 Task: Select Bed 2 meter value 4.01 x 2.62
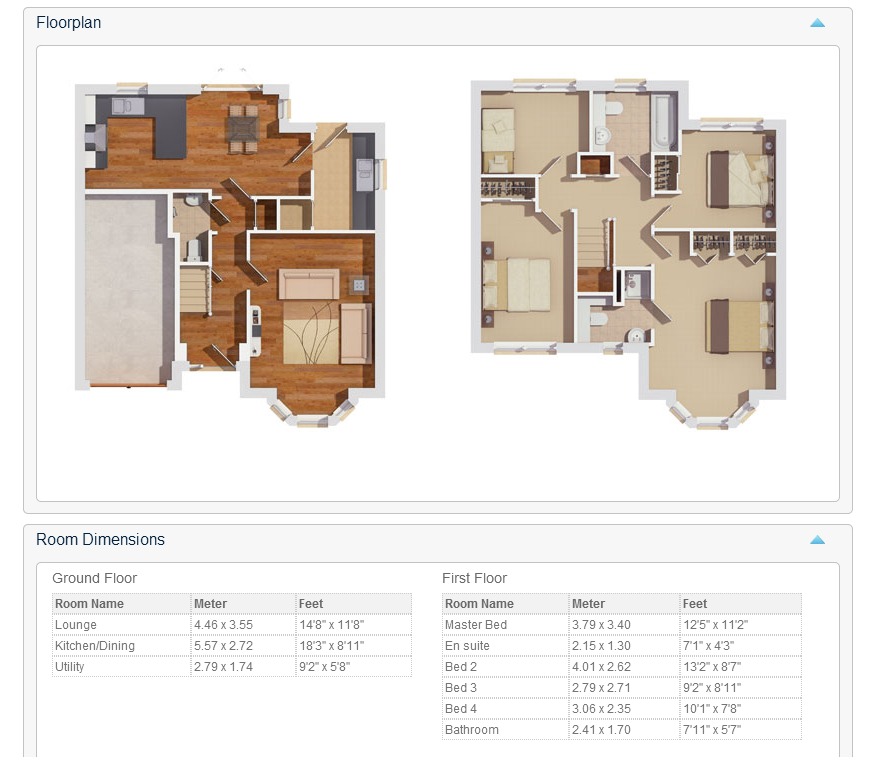pos(601,666)
